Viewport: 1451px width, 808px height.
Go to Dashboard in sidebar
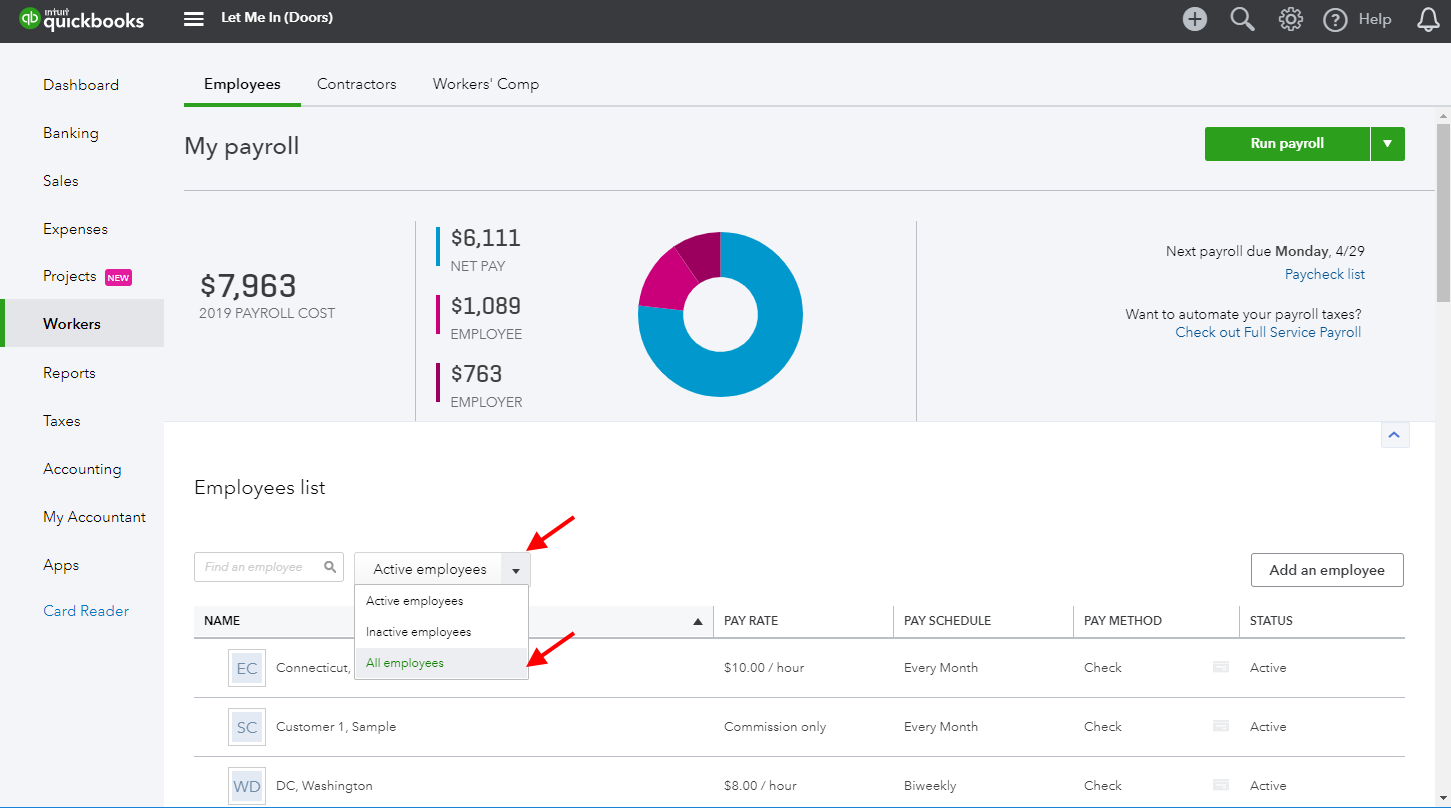pos(81,85)
